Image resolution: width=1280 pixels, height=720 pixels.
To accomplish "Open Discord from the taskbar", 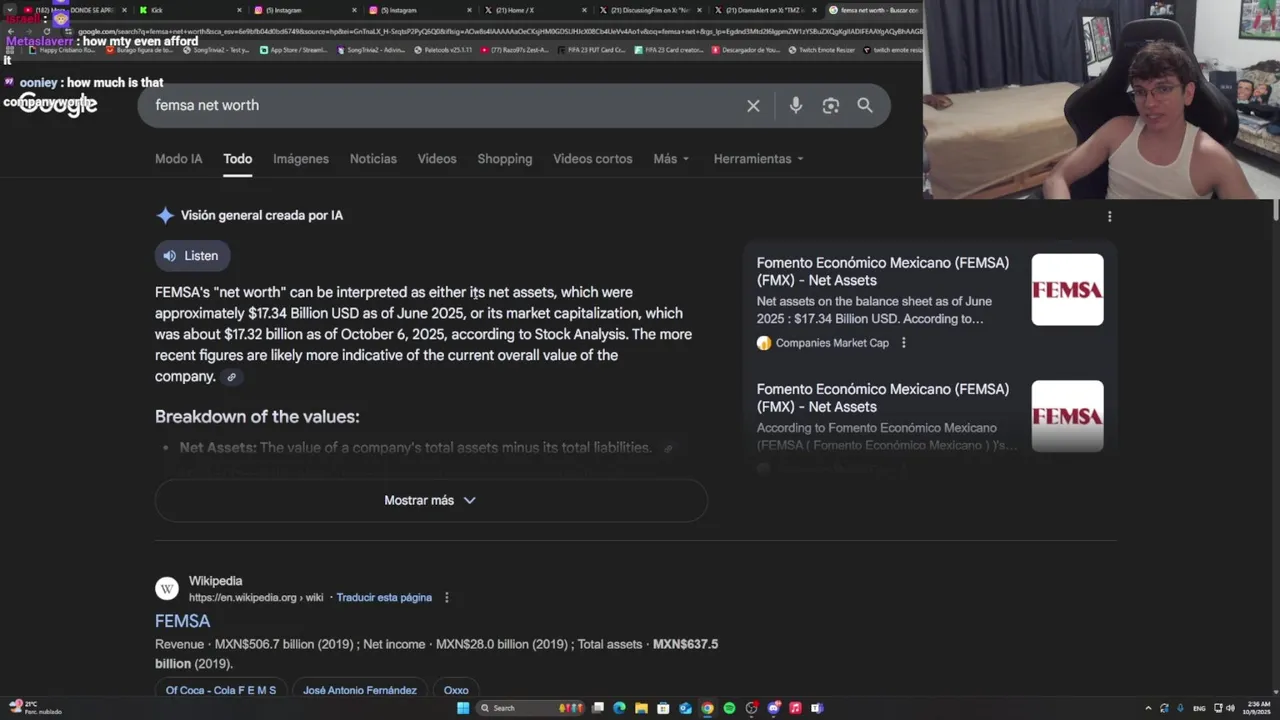I will tap(773, 708).
